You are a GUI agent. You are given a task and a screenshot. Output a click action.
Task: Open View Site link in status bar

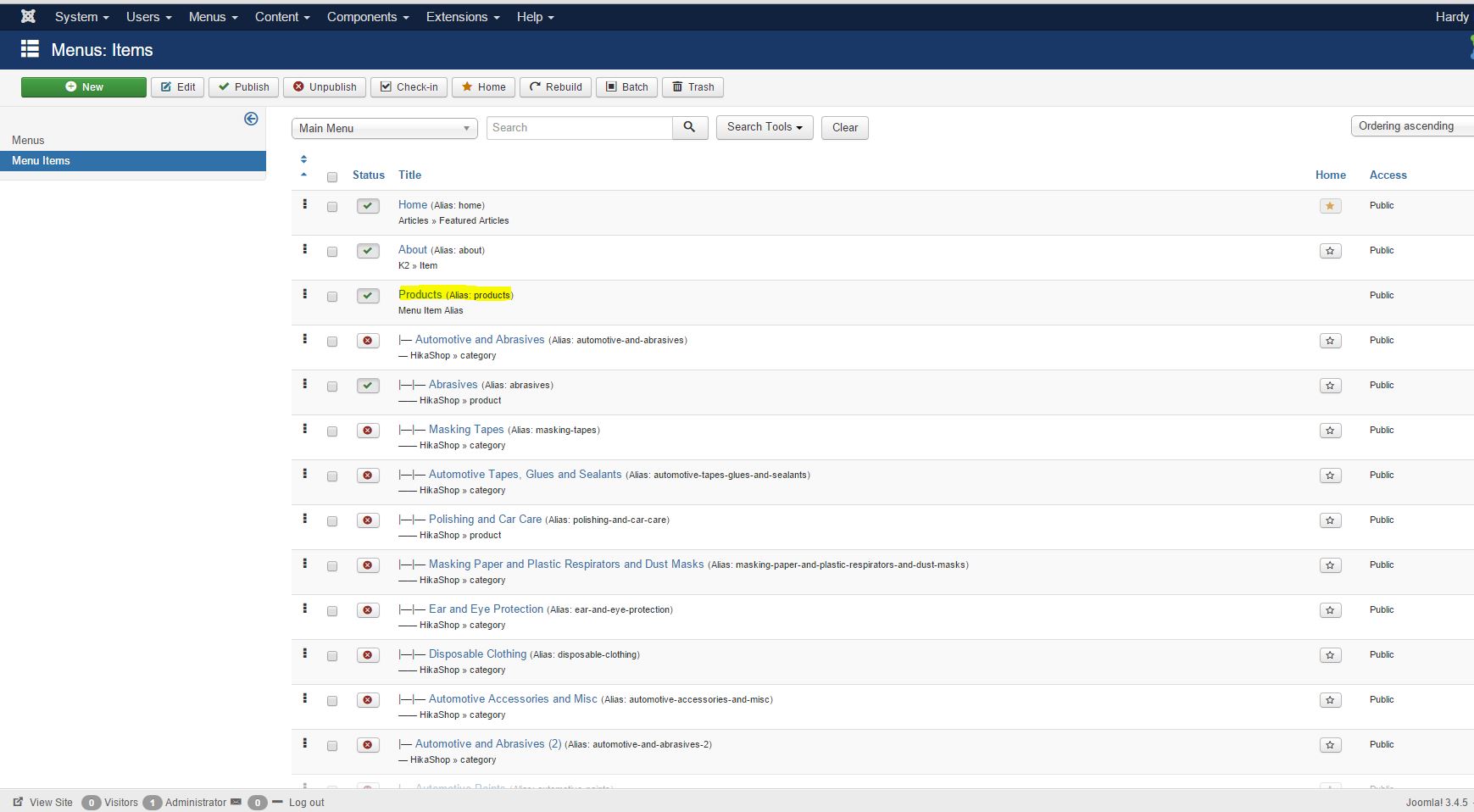tap(43, 802)
